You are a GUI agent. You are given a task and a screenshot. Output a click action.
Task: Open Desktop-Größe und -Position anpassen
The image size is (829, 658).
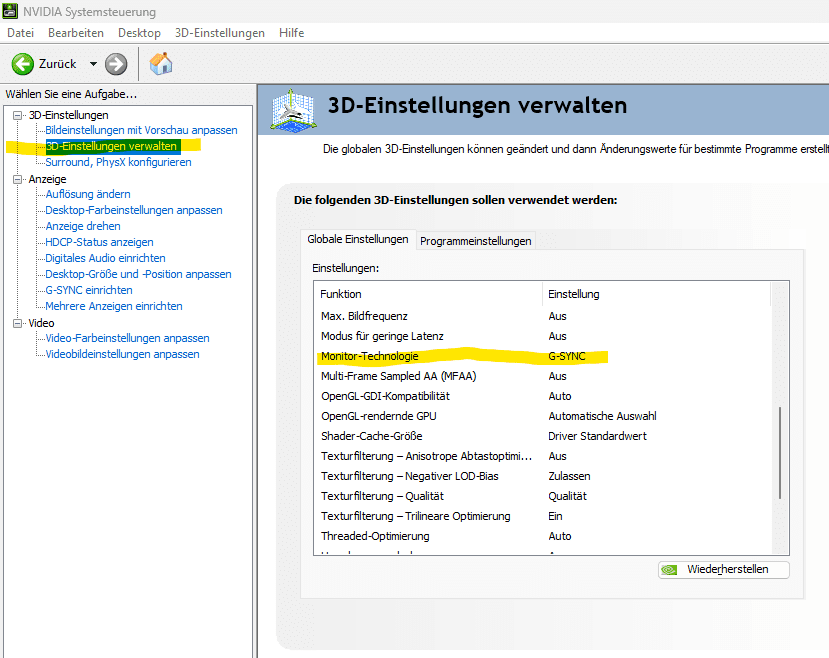[x=139, y=274]
